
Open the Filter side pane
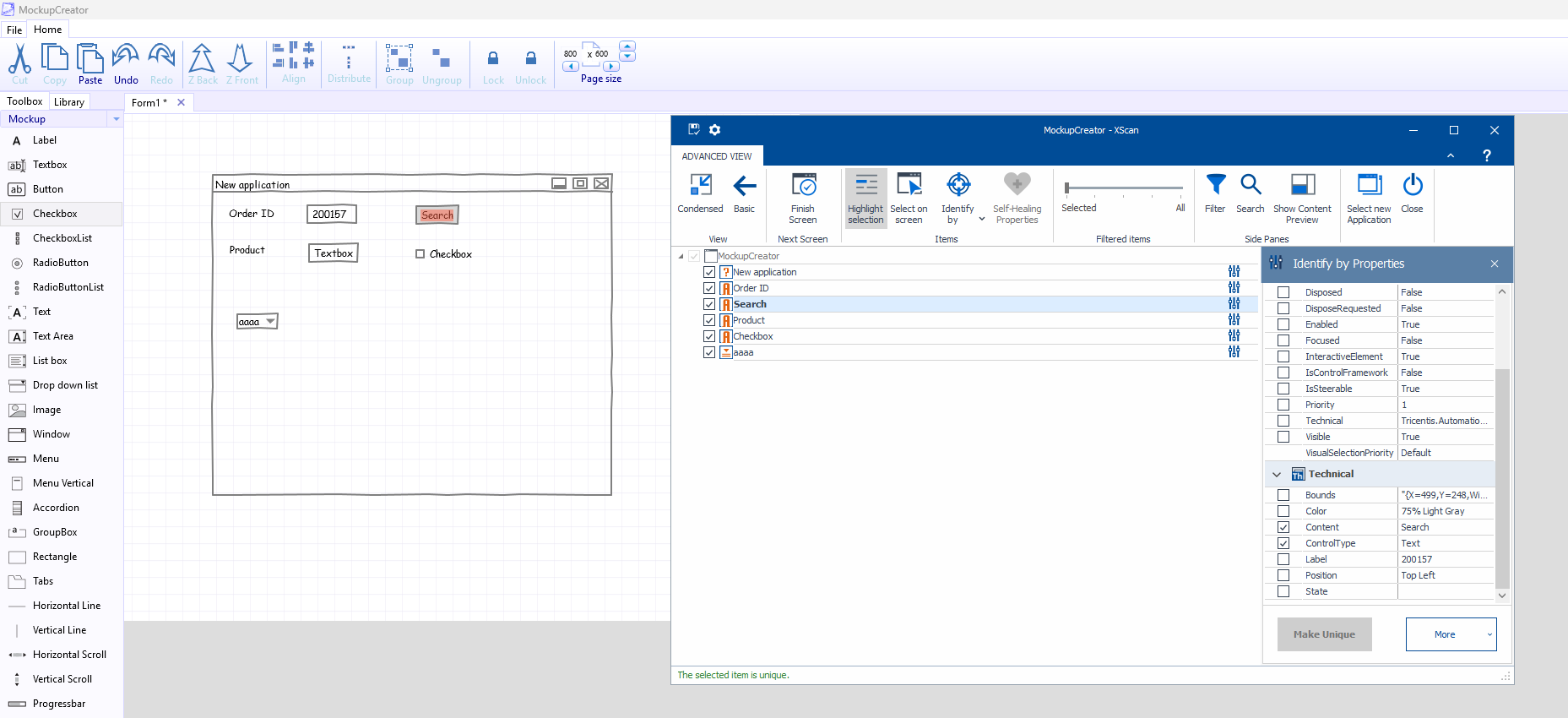coord(1215,185)
